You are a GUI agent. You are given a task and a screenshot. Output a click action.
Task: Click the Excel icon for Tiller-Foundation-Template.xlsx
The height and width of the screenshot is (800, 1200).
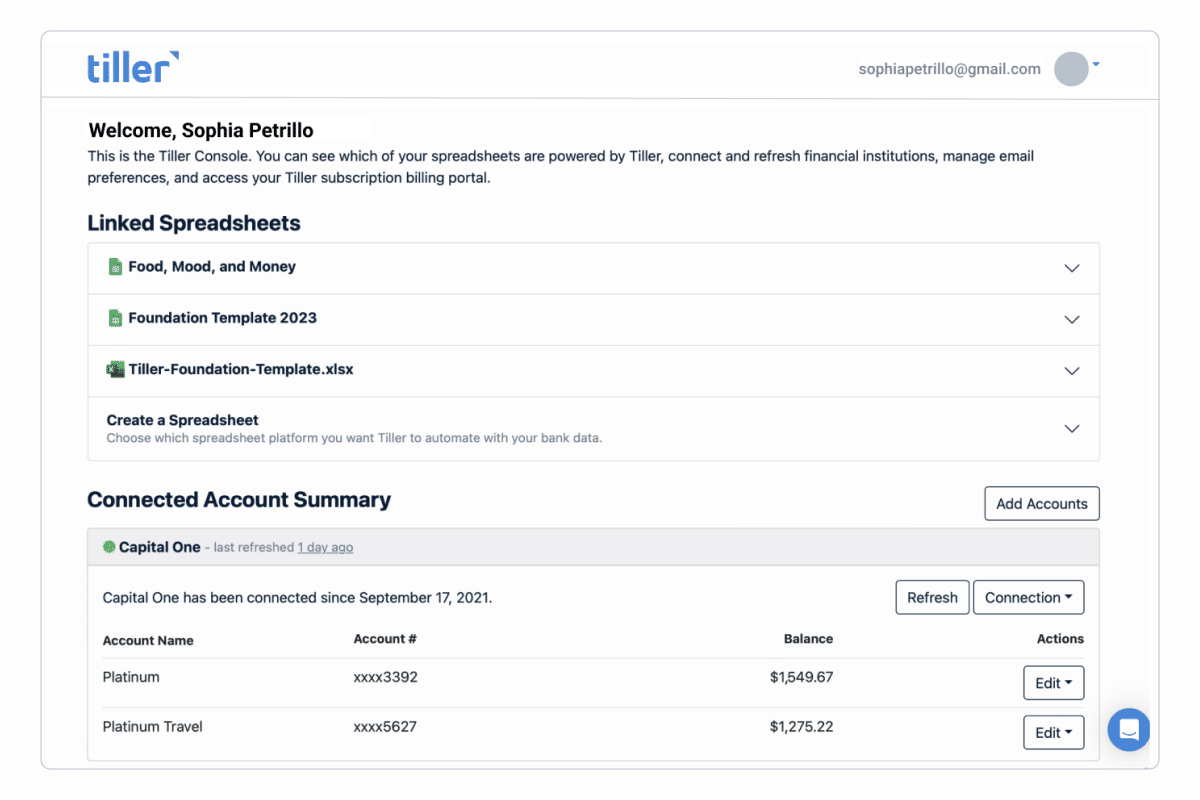[115, 369]
